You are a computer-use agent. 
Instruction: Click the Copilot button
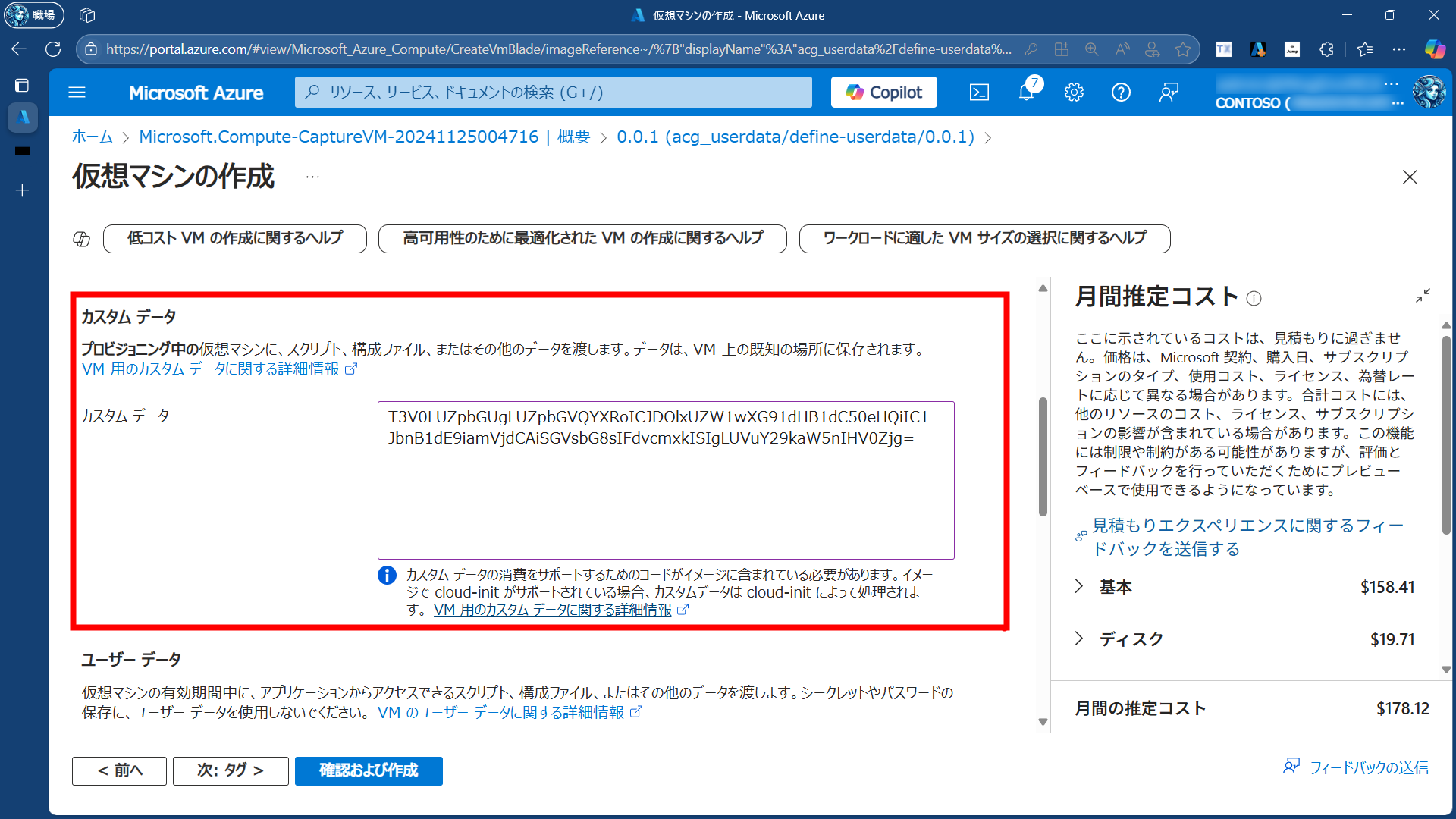pos(884,93)
